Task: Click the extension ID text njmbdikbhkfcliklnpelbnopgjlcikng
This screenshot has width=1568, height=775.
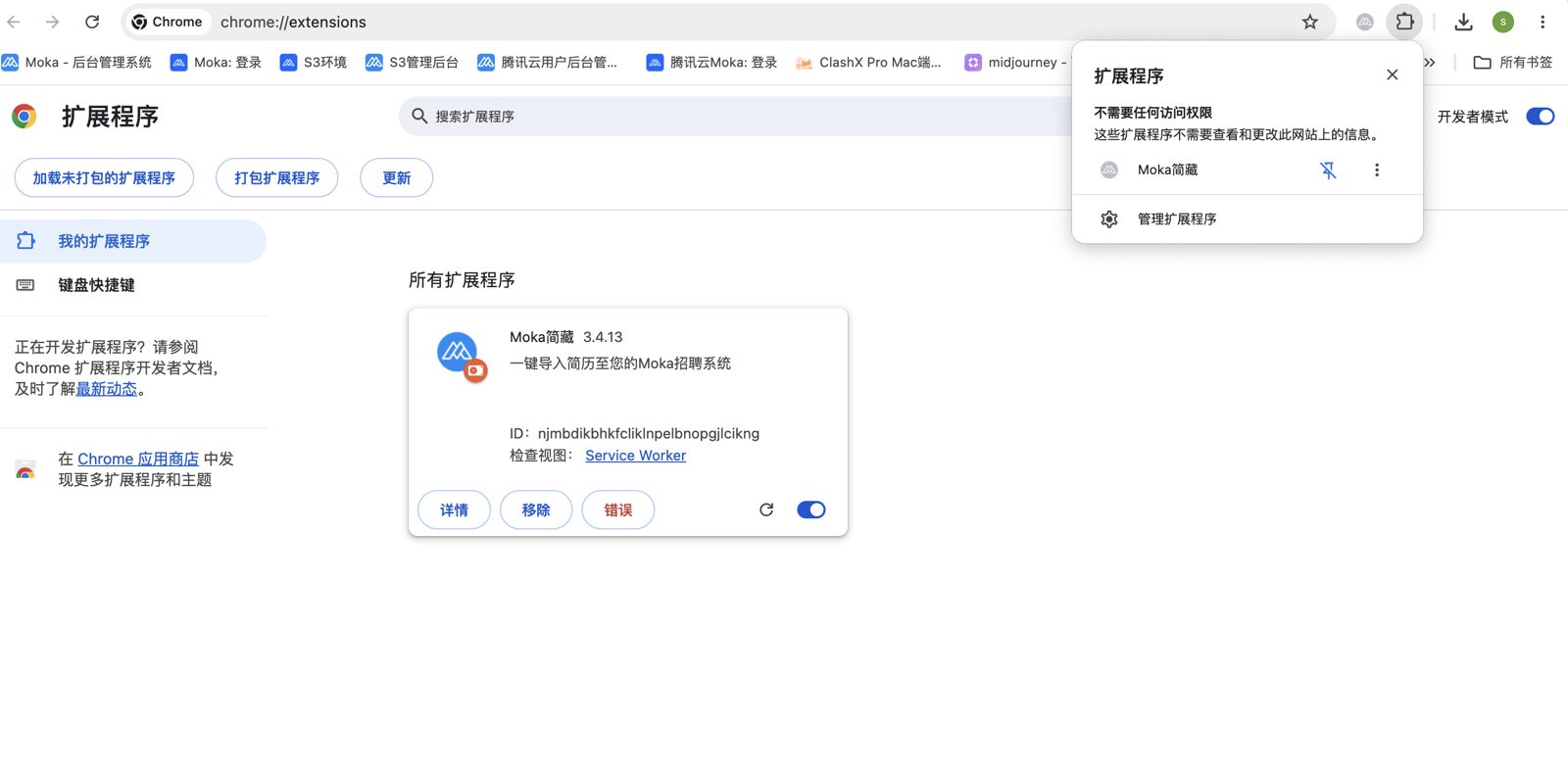Action: [x=648, y=433]
